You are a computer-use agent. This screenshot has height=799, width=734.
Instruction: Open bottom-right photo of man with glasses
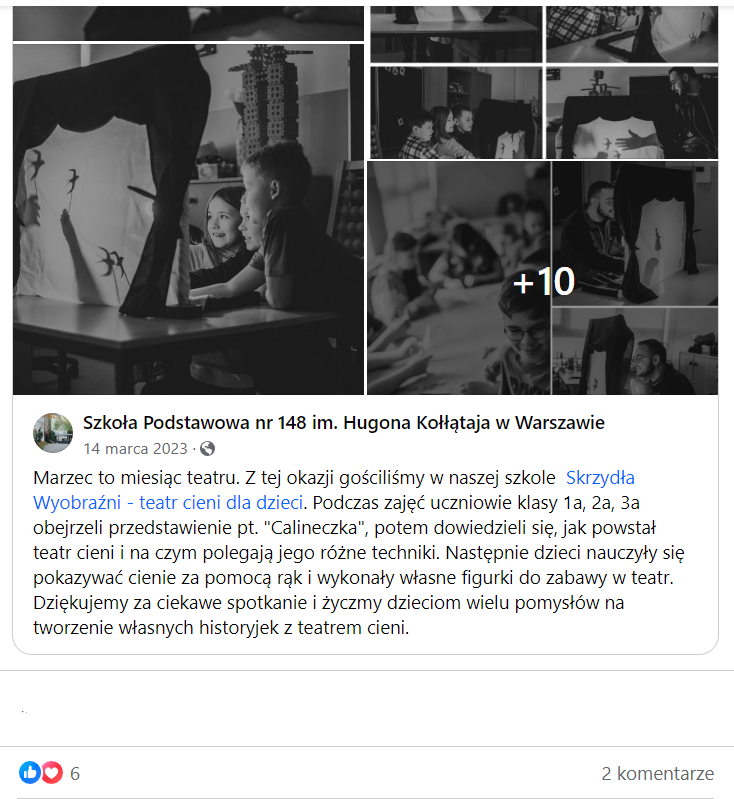[x=635, y=352]
